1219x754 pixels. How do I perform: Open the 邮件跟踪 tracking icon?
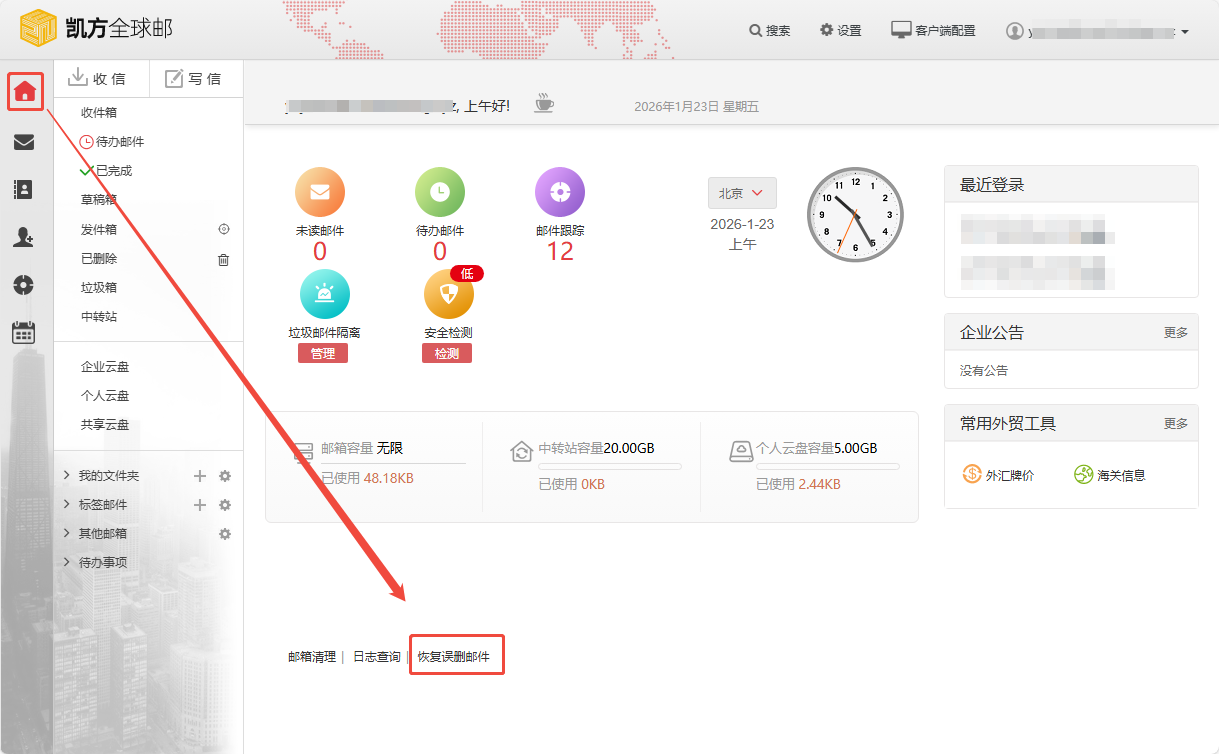pyautogui.click(x=559, y=190)
